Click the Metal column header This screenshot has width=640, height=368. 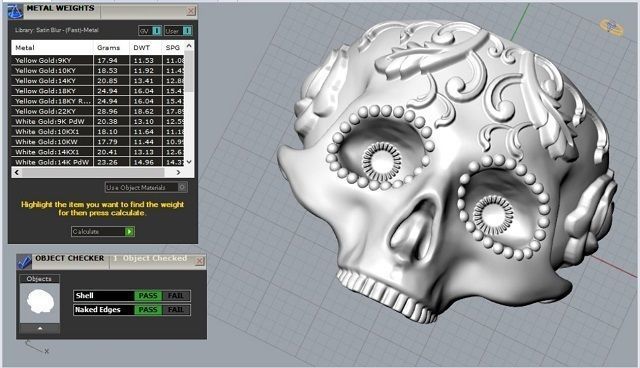point(52,48)
